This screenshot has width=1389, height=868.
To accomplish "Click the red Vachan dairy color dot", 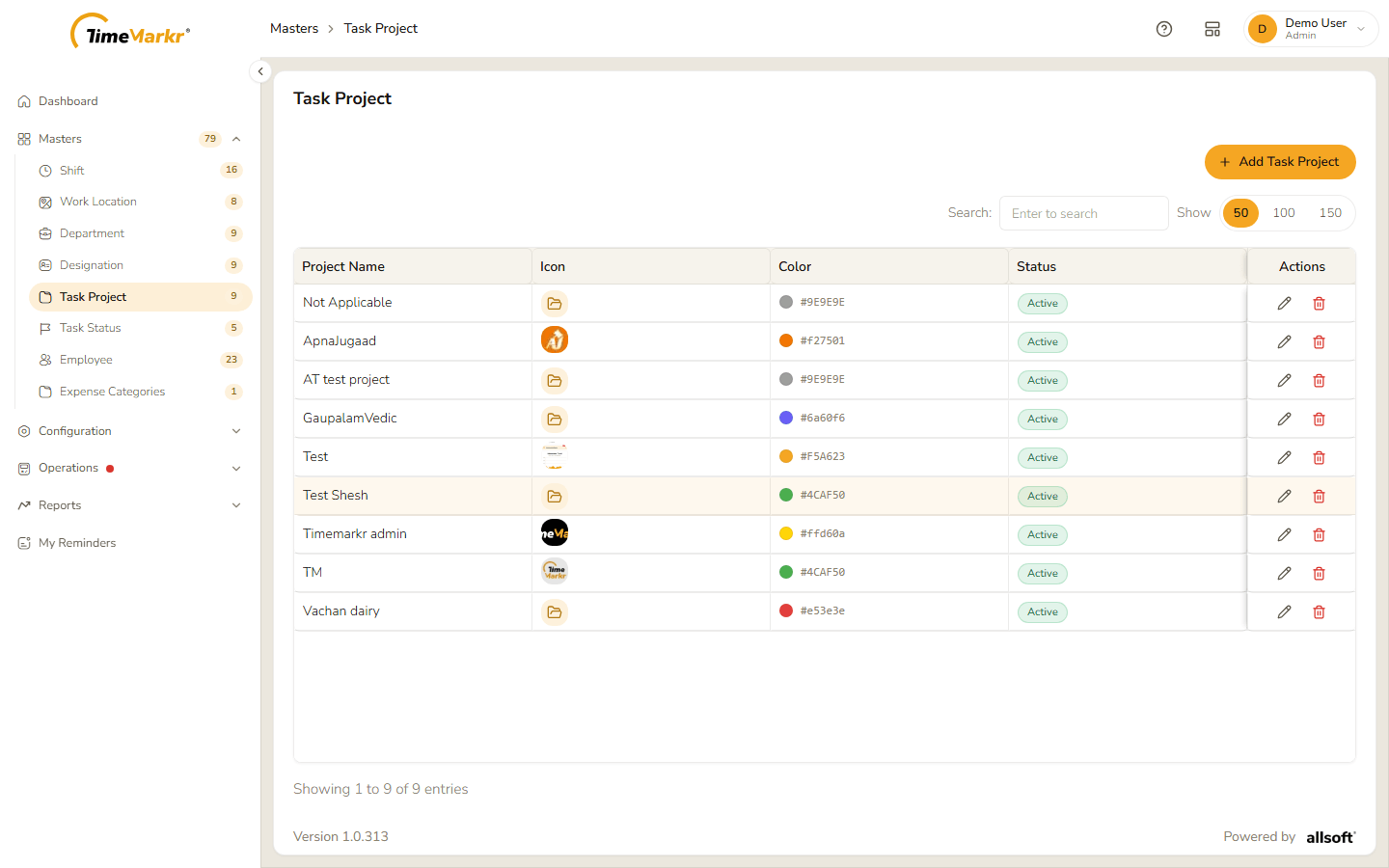I will 786,610.
